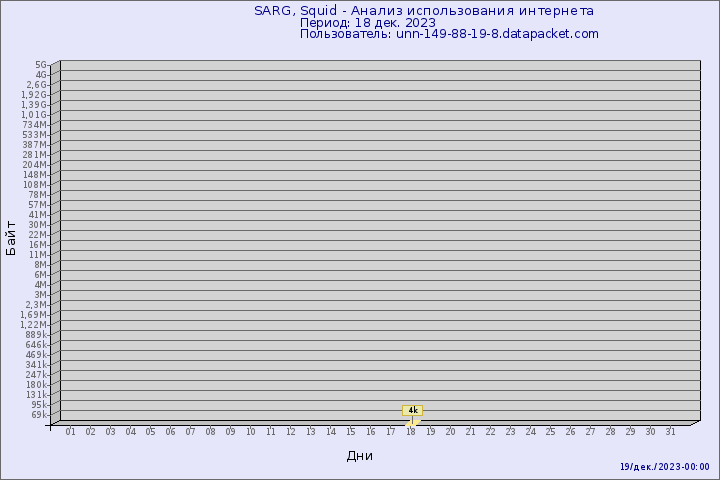Image resolution: width=720 pixels, height=480 pixels.
Task: Click y-axis label 1,22M
Action: (34, 325)
